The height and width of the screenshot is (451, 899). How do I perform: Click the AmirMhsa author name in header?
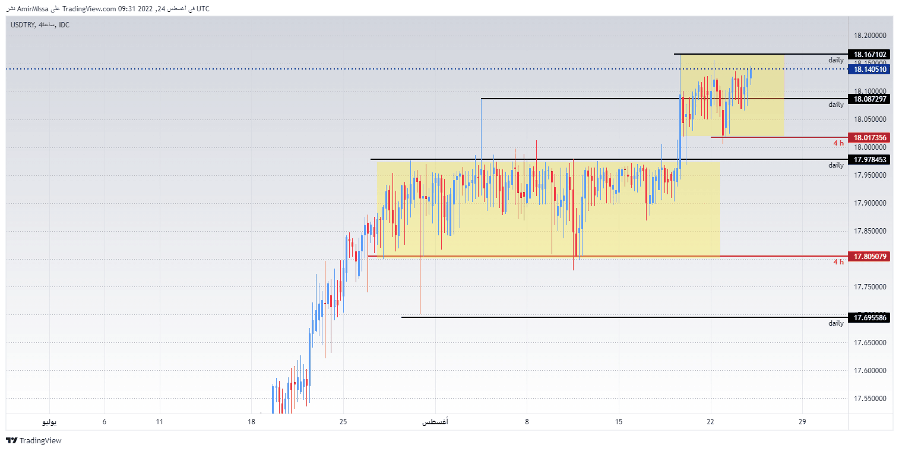33,9
